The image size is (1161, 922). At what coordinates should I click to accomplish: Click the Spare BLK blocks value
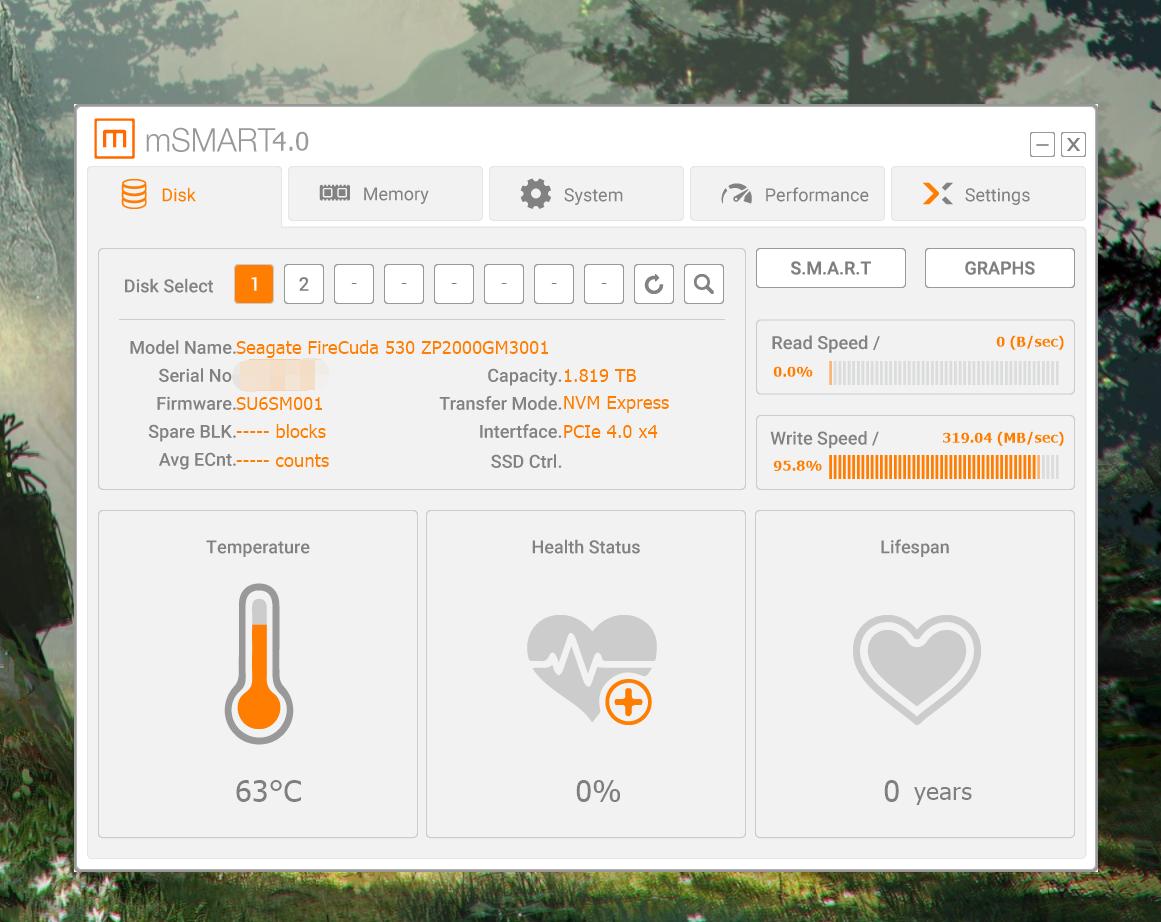281,432
